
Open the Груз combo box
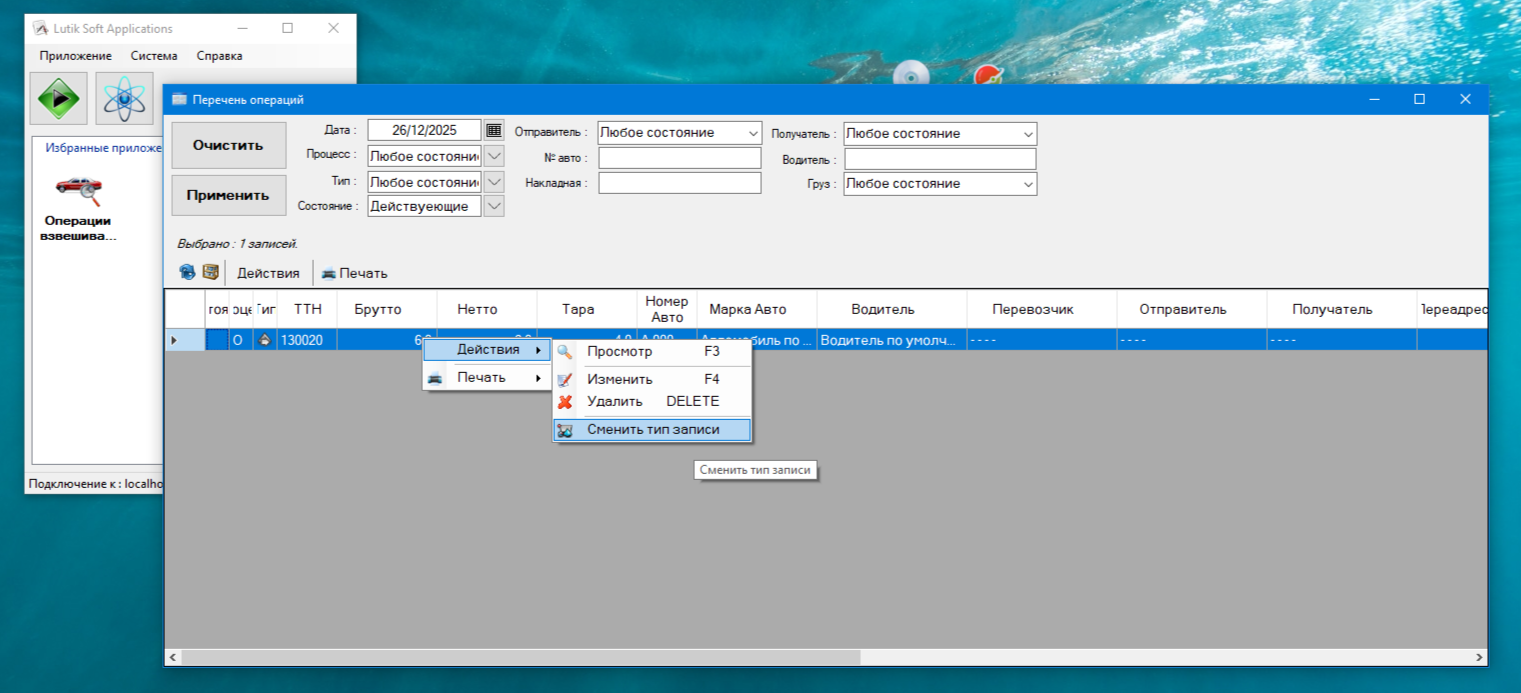click(x=939, y=184)
